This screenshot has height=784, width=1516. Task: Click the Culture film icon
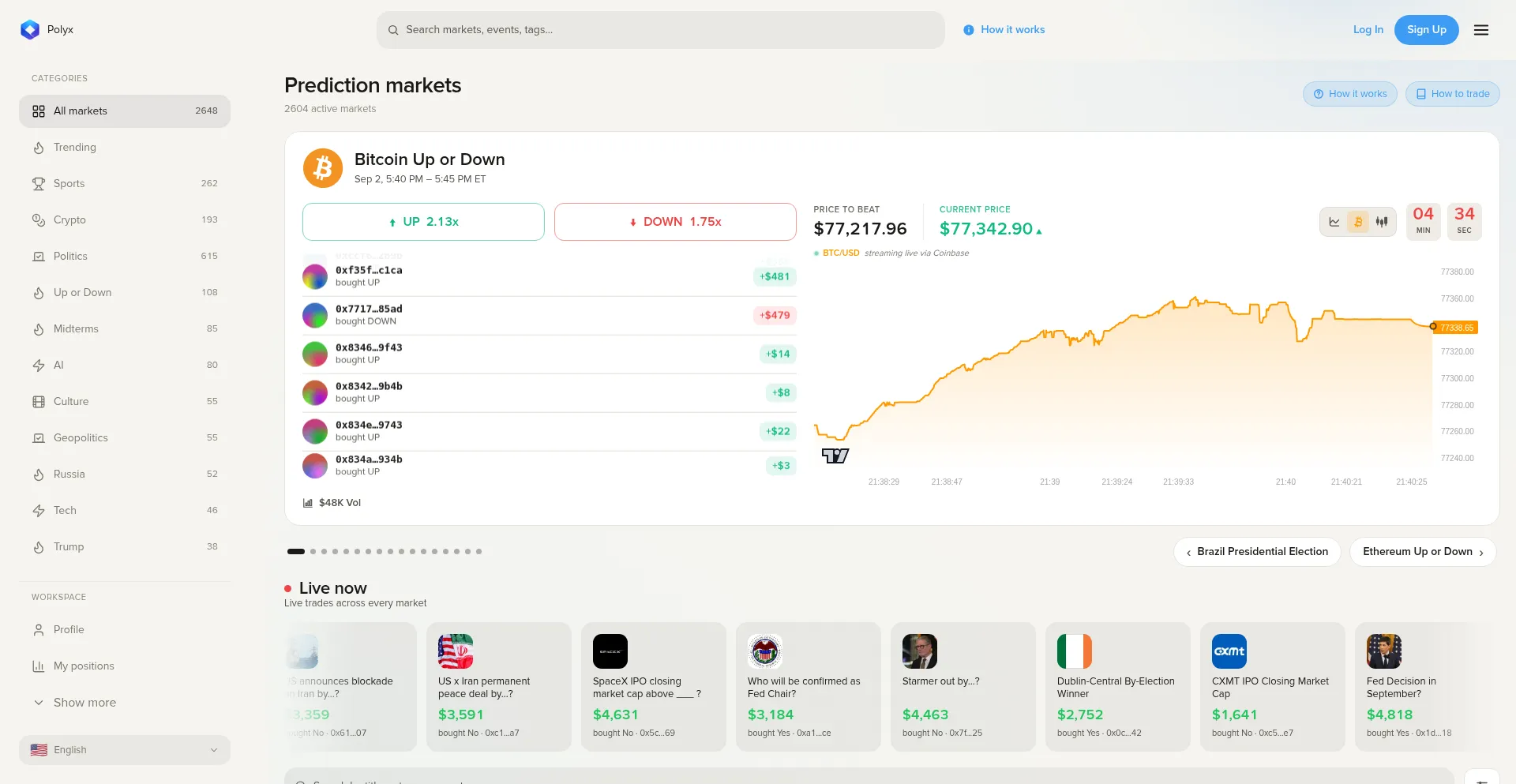(39, 402)
